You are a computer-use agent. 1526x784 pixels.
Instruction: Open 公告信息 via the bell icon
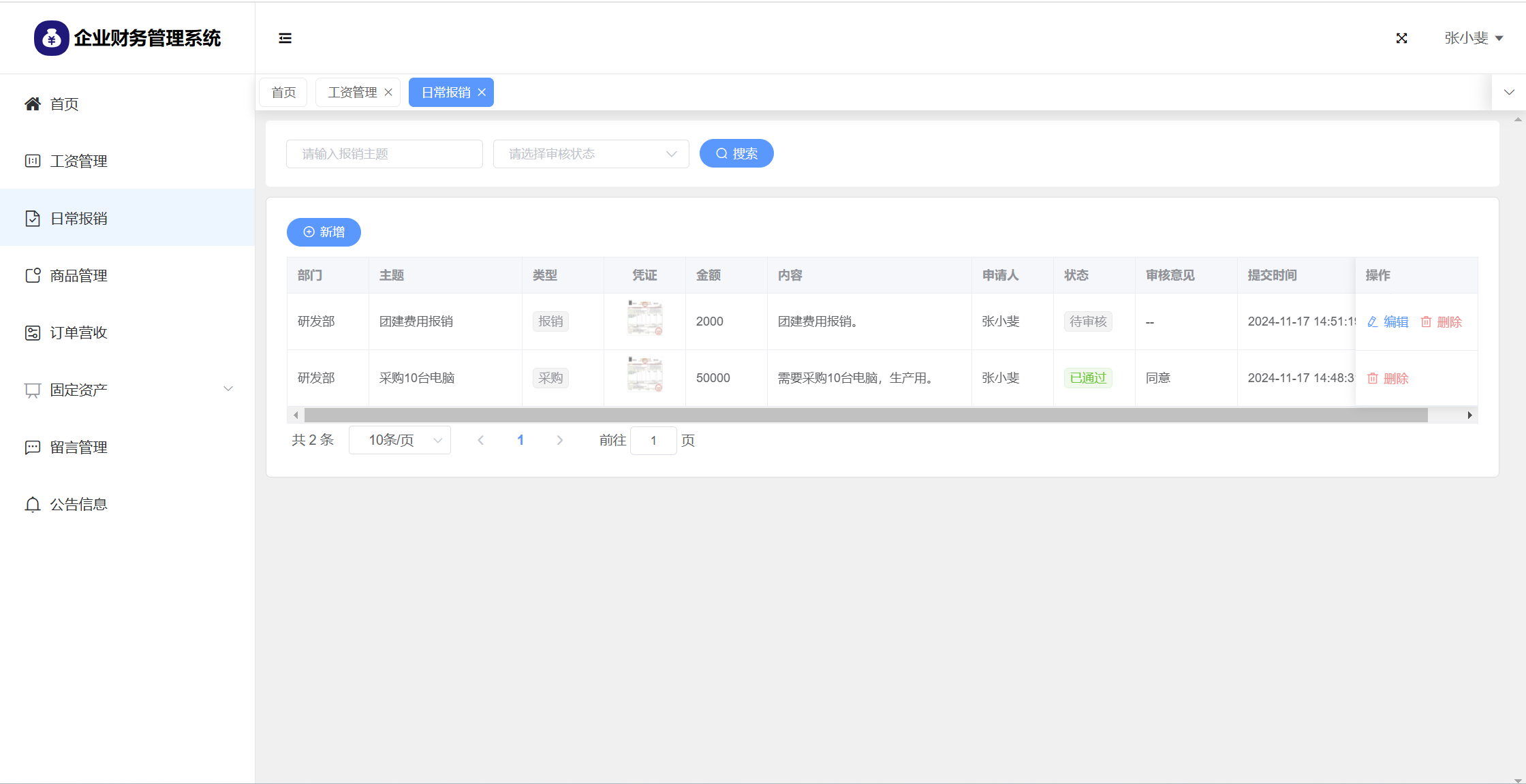tap(33, 504)
